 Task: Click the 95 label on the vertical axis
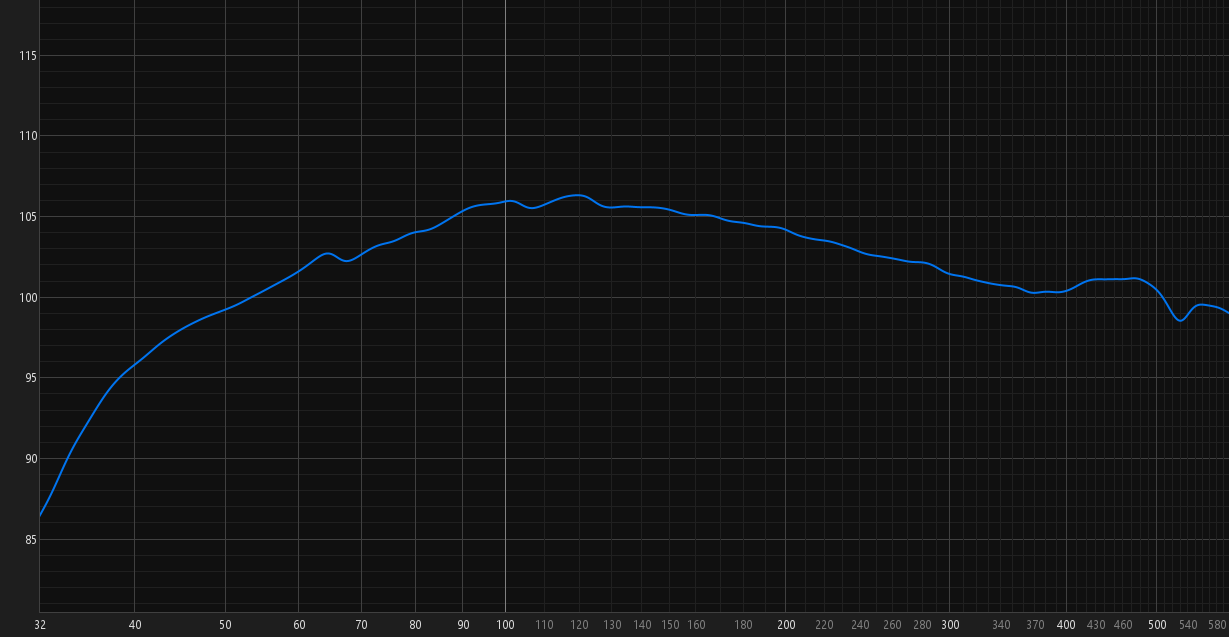pos(31,378)
